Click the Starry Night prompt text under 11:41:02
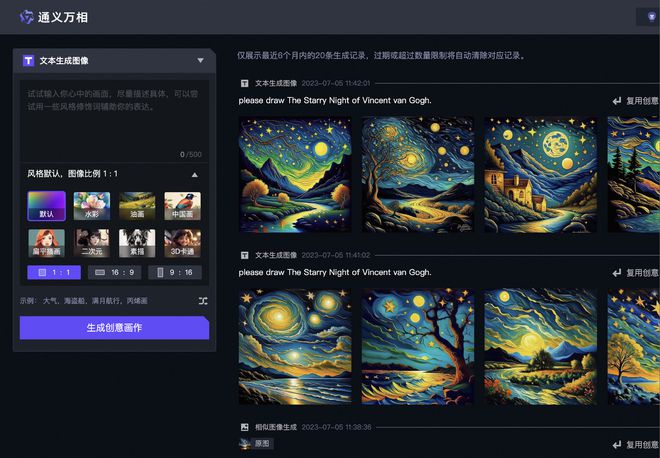Image resolution: width=660 pixels, height=458 pixels. 335,272
